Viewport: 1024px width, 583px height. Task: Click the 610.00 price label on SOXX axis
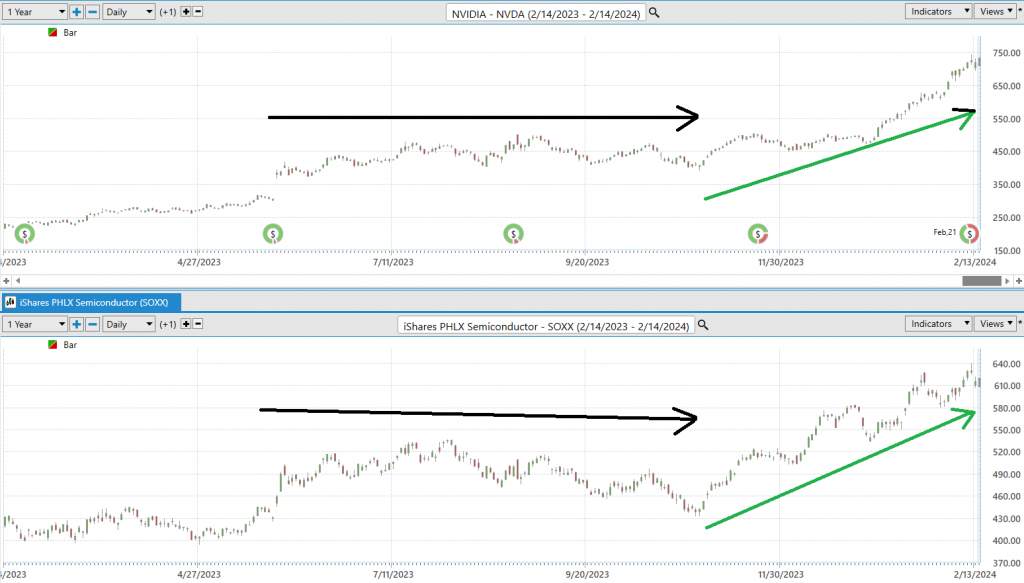coord(1006,386)
